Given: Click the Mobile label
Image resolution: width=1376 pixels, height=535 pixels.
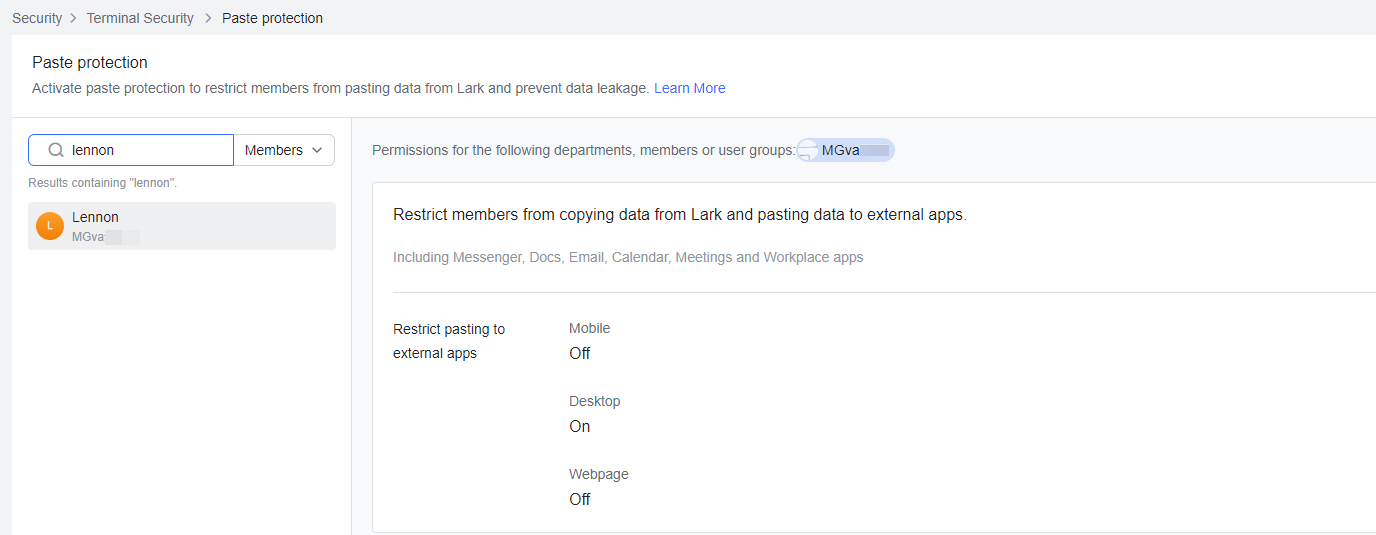Looking at the screenshot, I should click(x=589, y=328).
